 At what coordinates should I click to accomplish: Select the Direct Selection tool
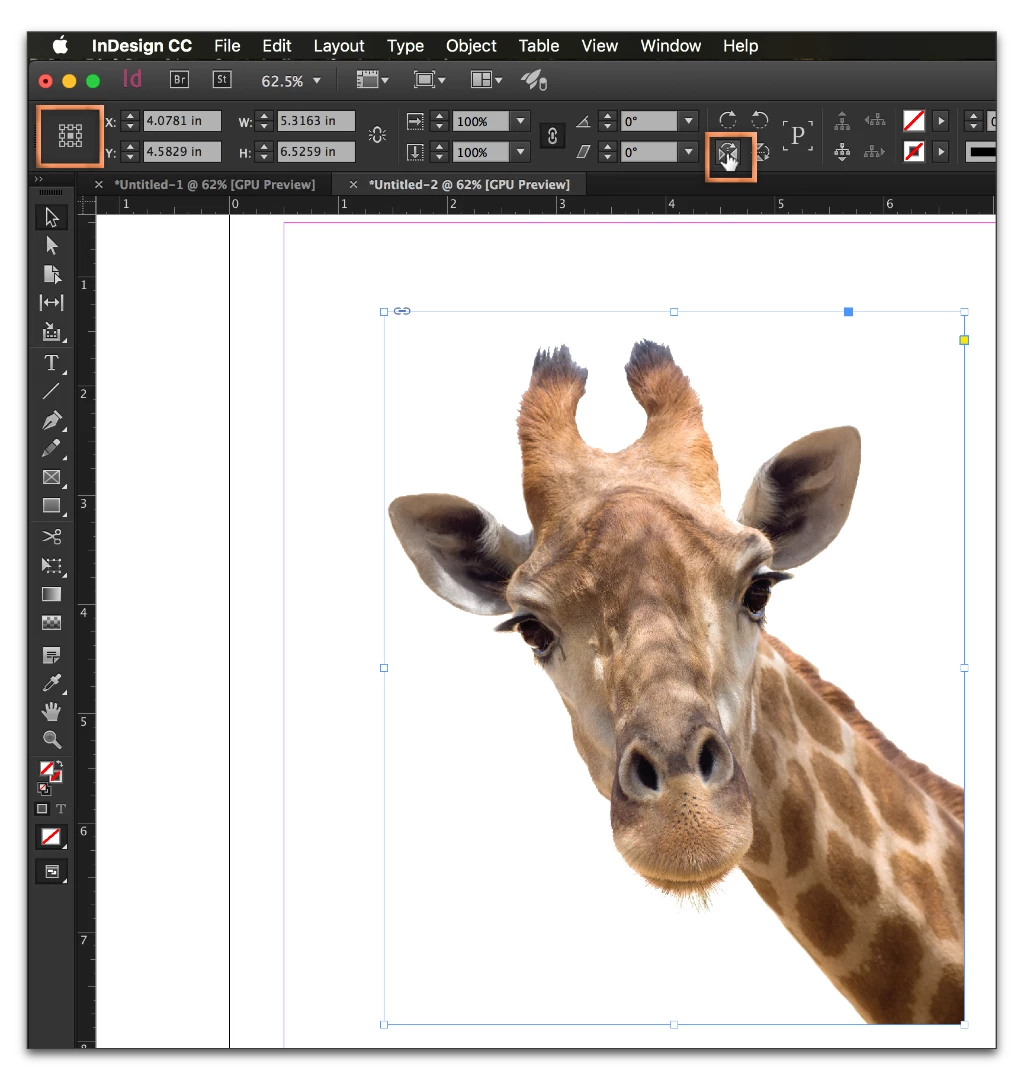(x=52, y=246)
